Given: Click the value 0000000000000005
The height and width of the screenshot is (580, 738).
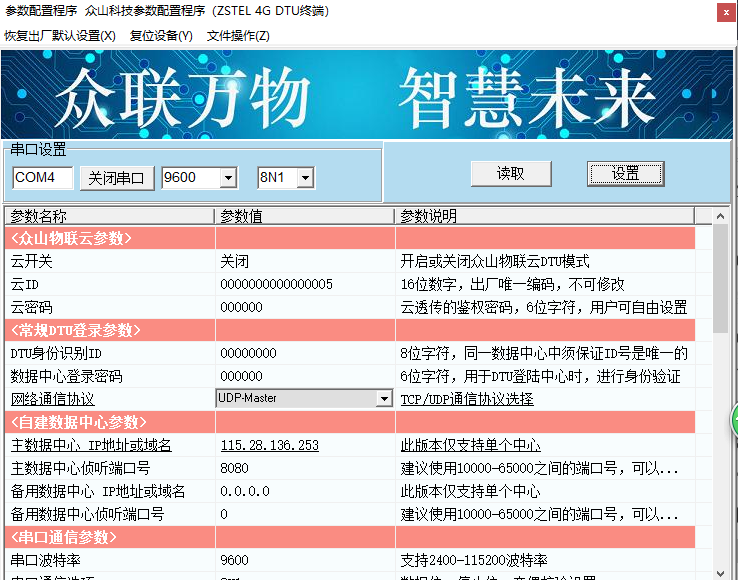Looking at the screenshot, I should (x=276, y=284).
